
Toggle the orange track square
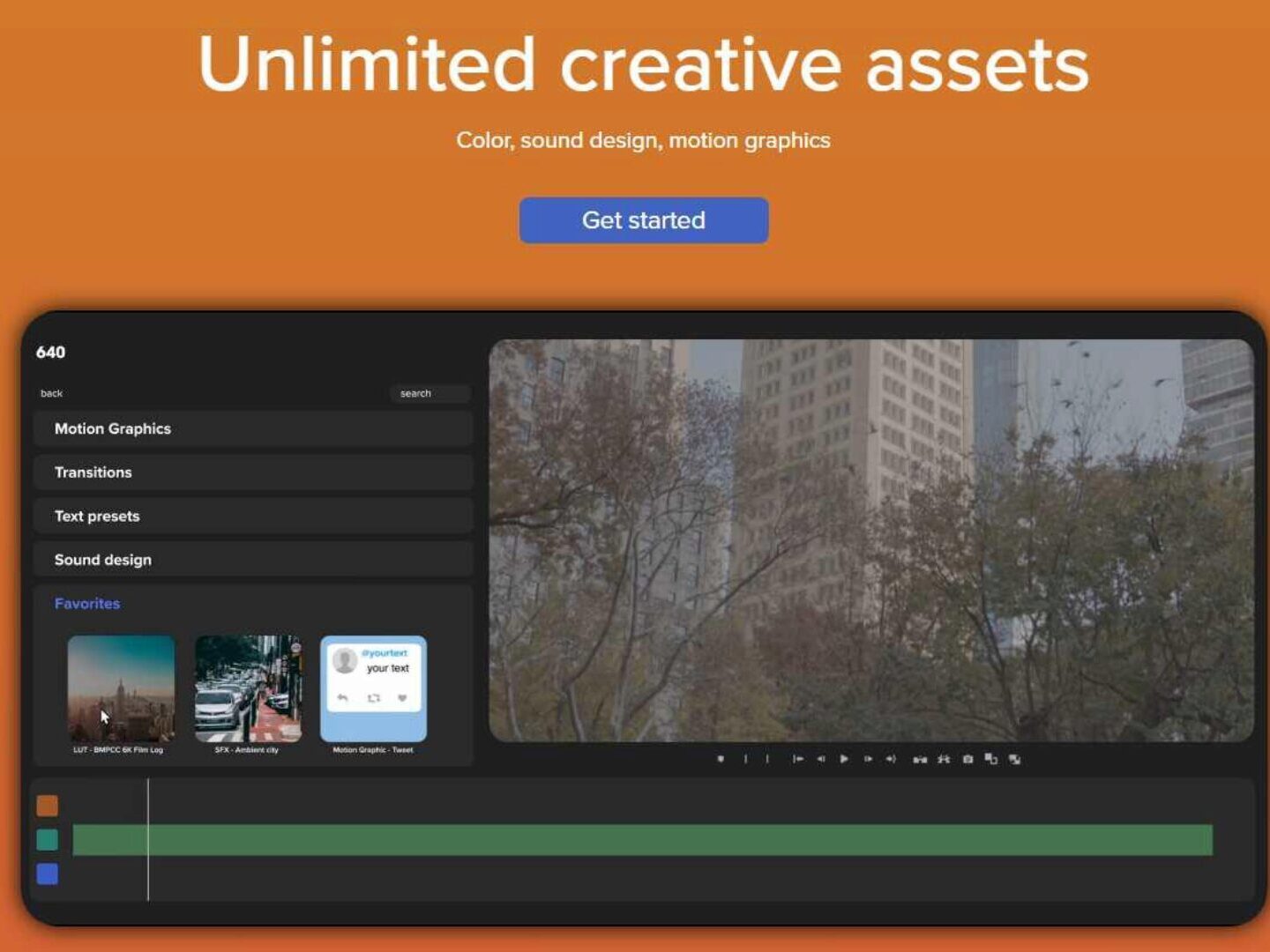(x=48, y=806)
